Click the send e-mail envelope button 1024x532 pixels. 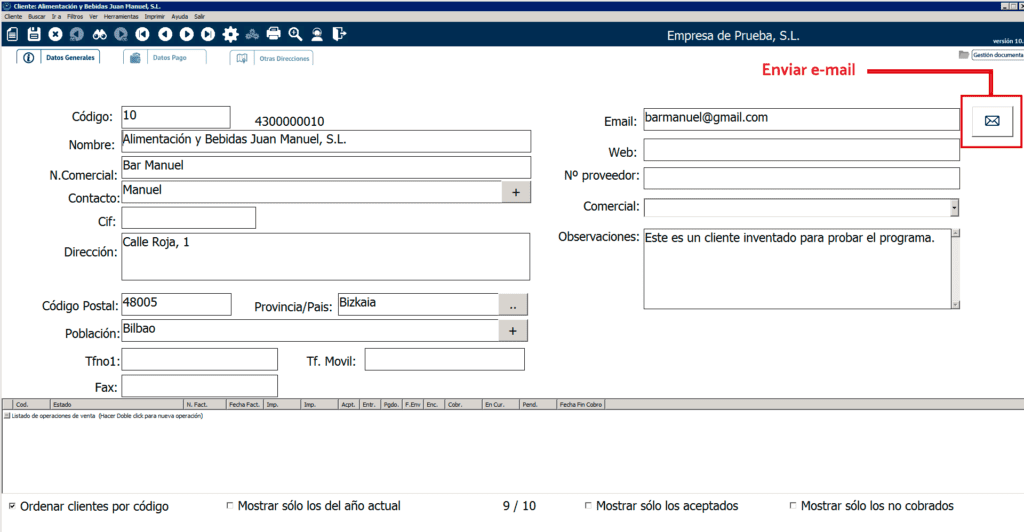[x=991, y=121]
